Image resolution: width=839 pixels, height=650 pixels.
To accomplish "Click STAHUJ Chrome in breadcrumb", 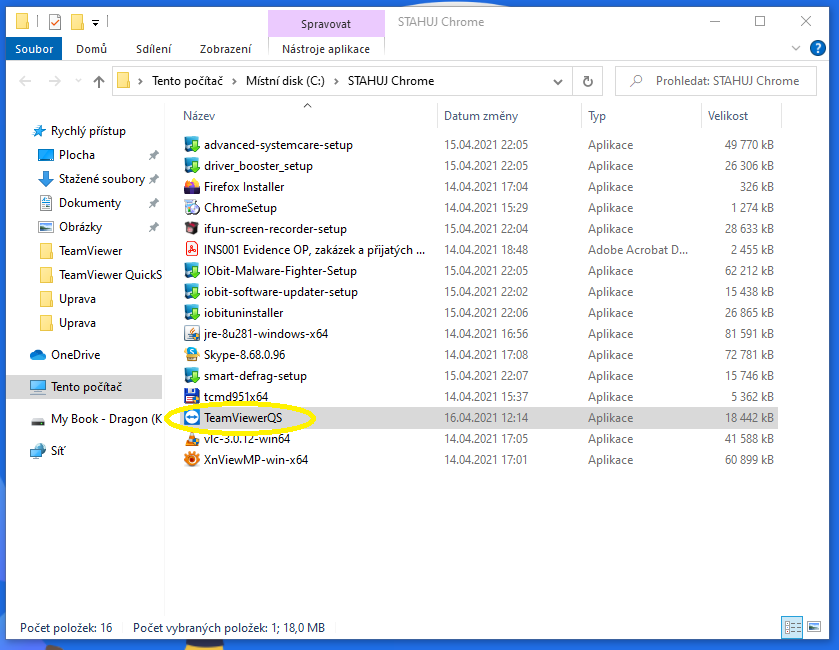I will (391, 81).
